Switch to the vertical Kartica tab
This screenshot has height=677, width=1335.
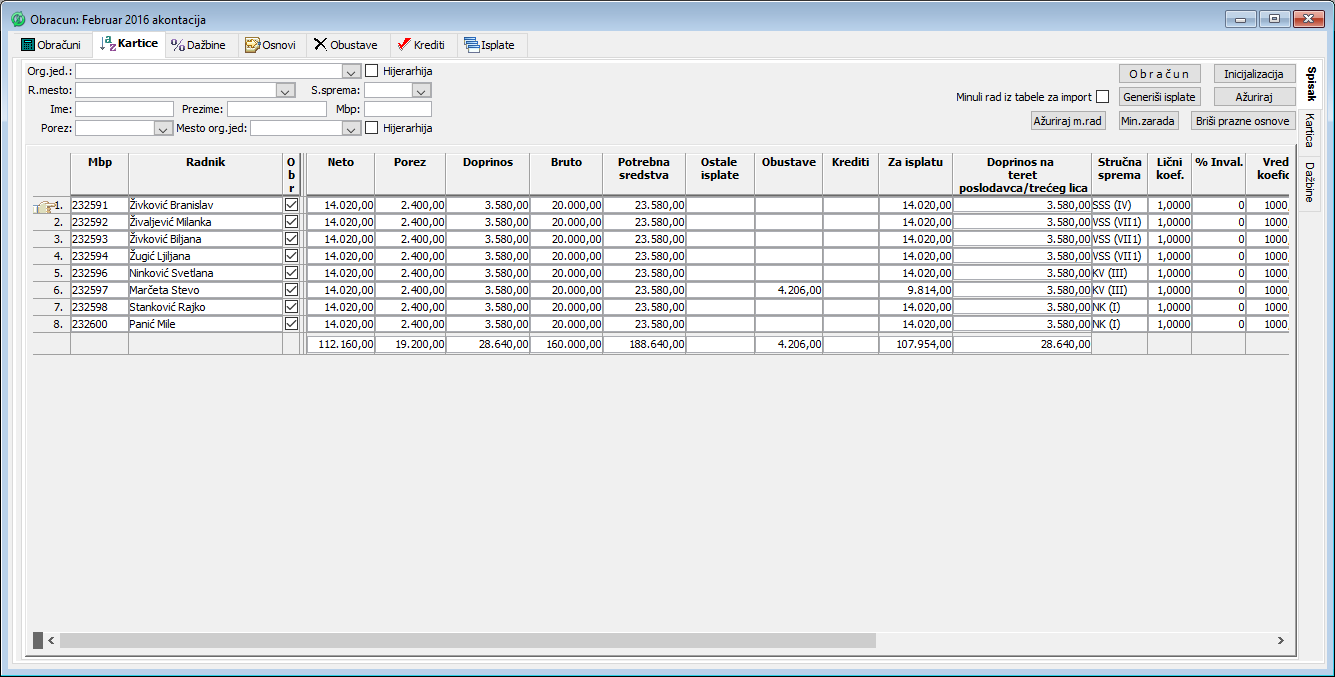(1309, 131)
